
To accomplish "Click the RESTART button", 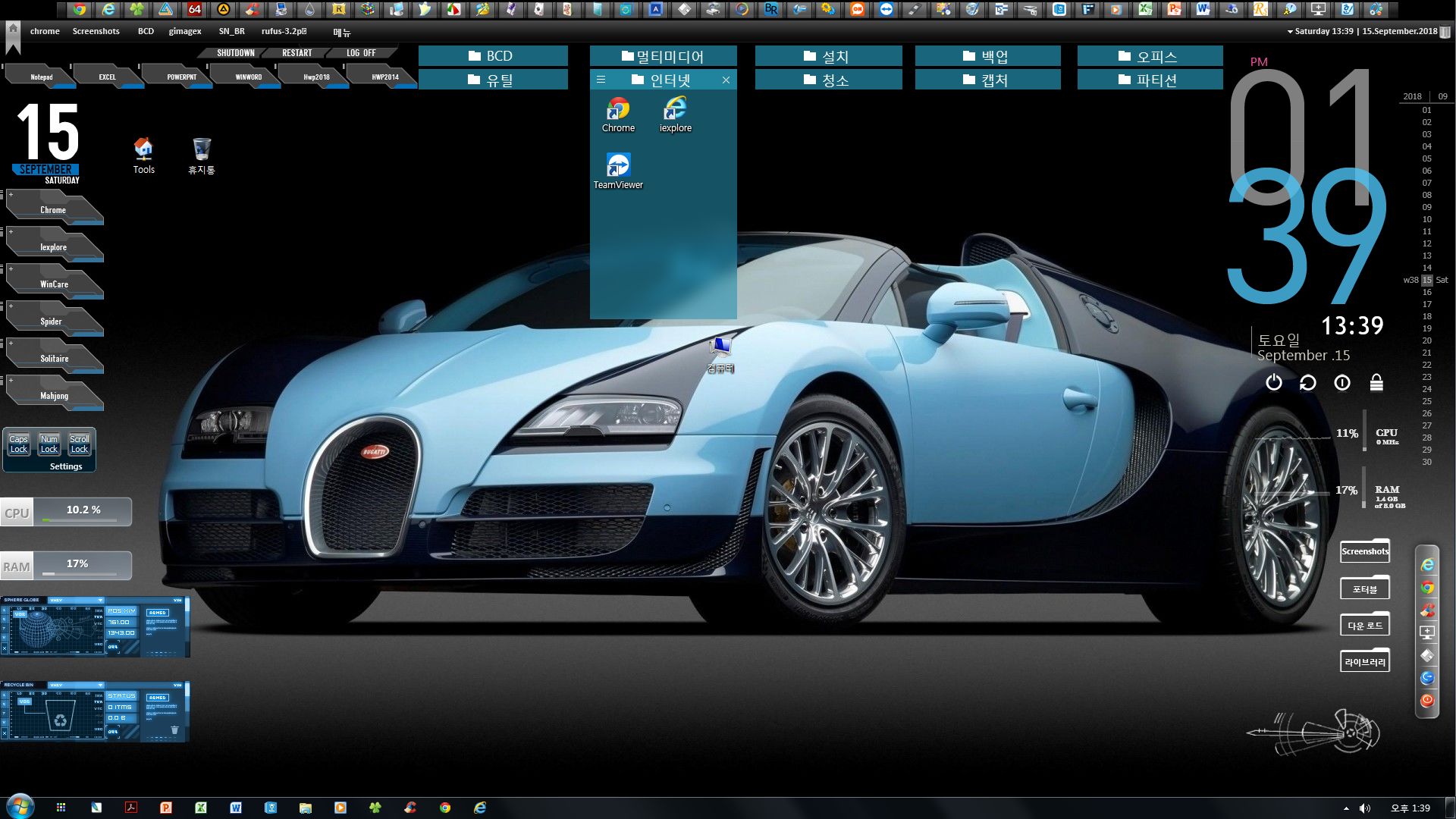I will pos(297,53).
